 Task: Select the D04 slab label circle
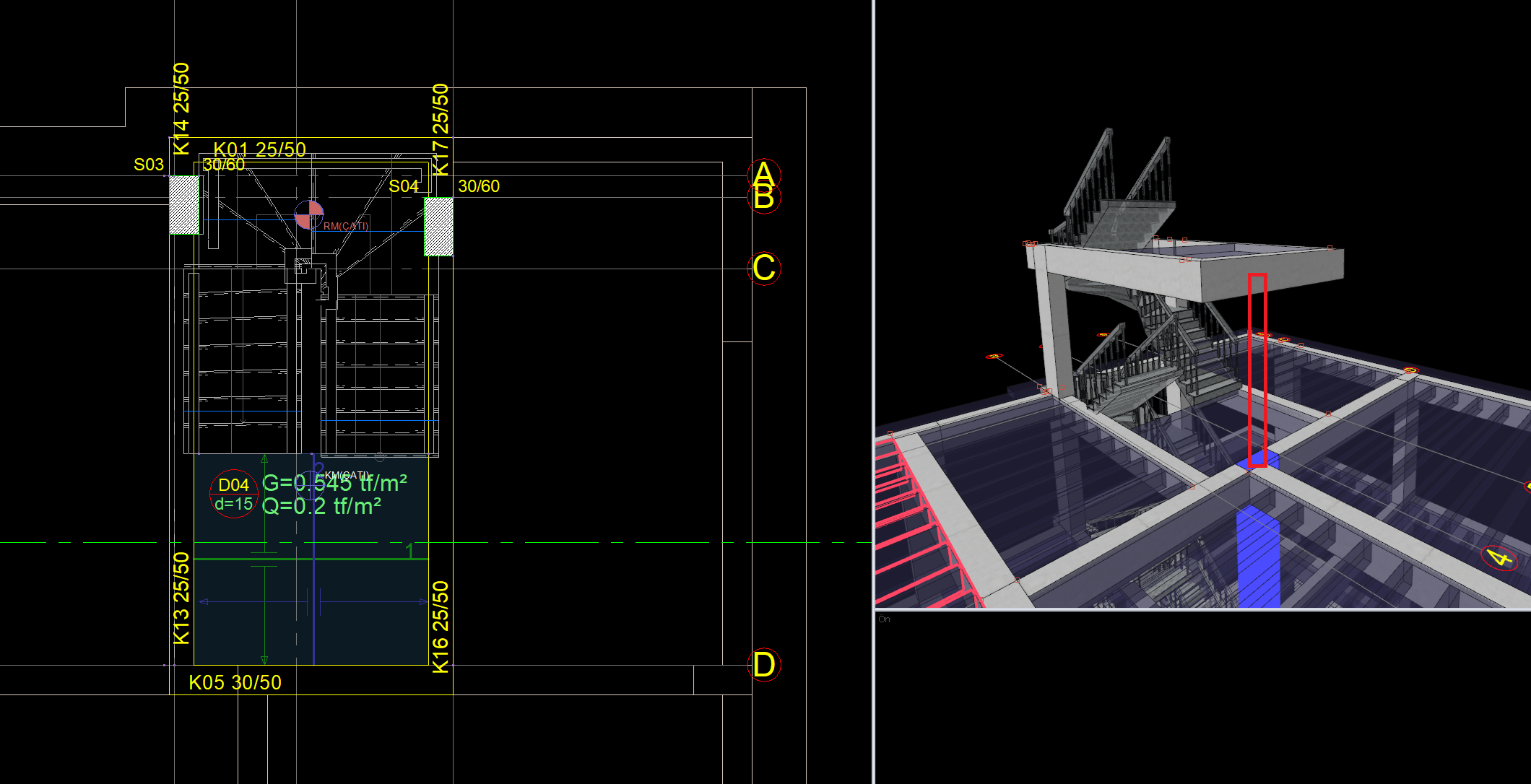click(233, 494)
